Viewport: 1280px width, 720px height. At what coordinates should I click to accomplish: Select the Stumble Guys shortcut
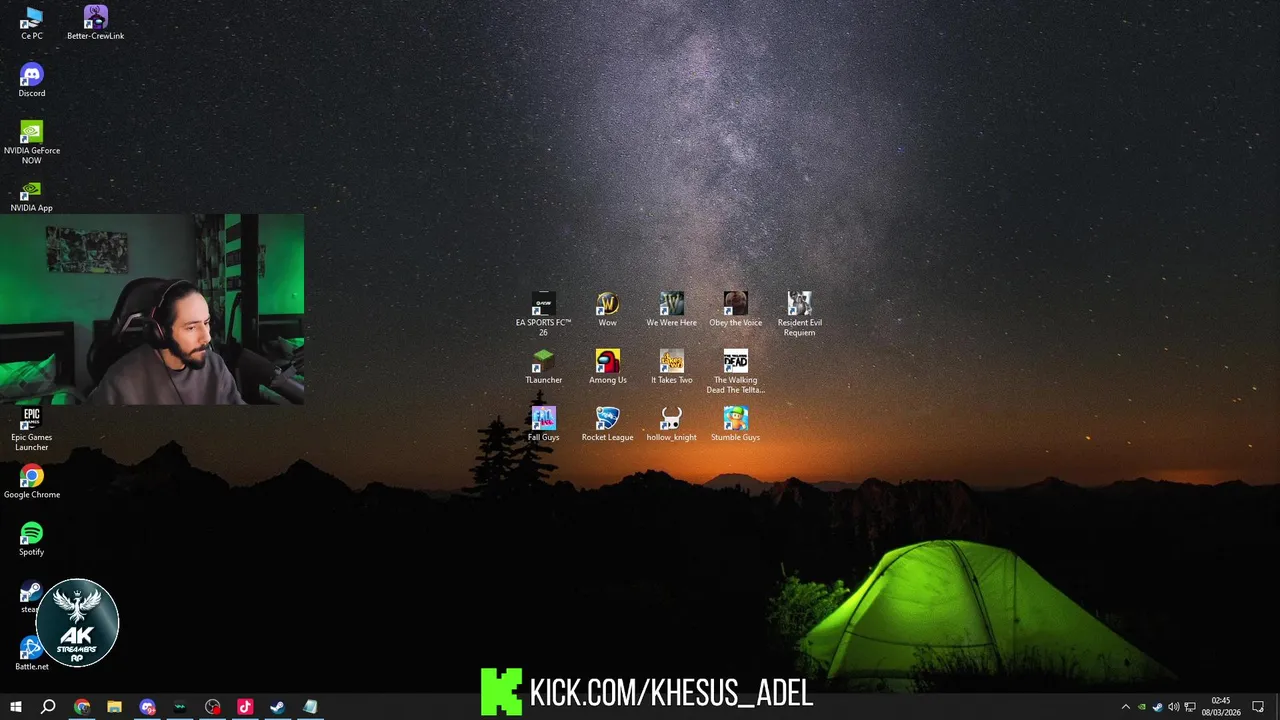[x=735, y=424]
